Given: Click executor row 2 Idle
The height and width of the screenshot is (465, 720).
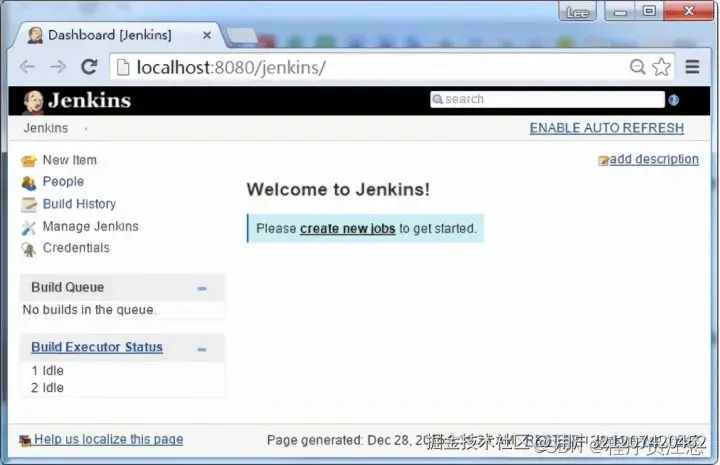Looking at the screenshot, I should (48, 388).
